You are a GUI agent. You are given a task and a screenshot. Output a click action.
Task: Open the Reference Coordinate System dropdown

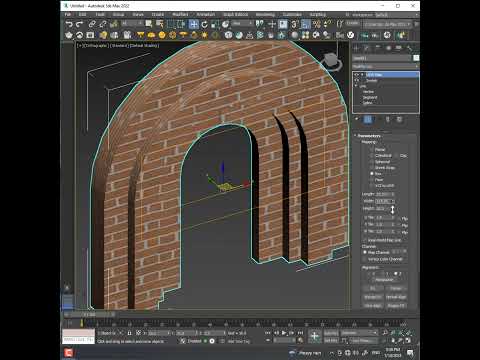coord(242,23)
